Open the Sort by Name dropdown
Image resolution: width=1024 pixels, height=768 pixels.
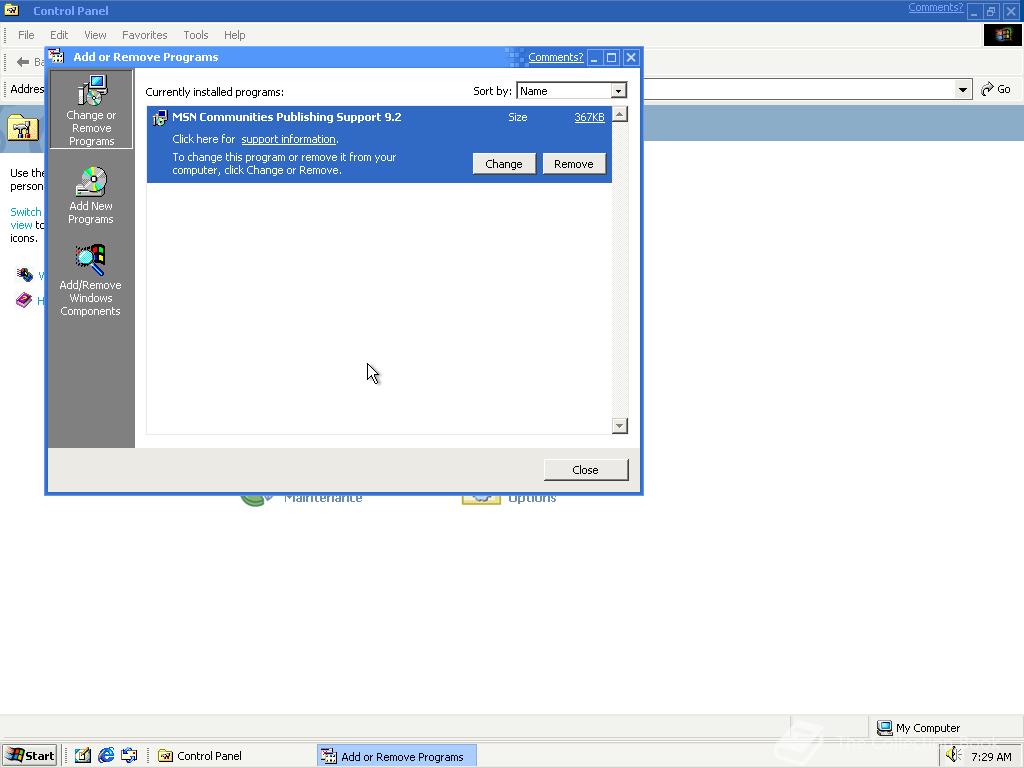click(x=618, y=91)
